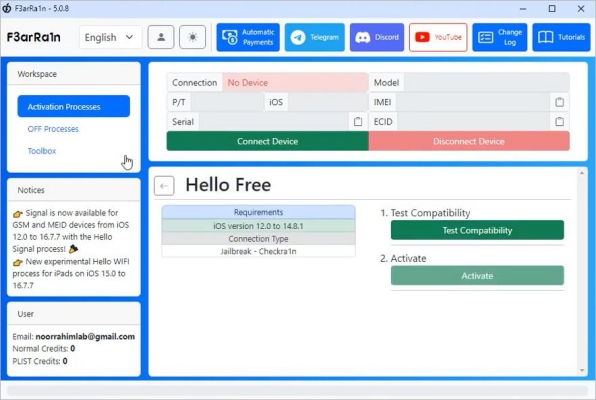Viewport: 596px width, 400px height.
Task: Open Automatic Payments
Action: pos(248,37)
